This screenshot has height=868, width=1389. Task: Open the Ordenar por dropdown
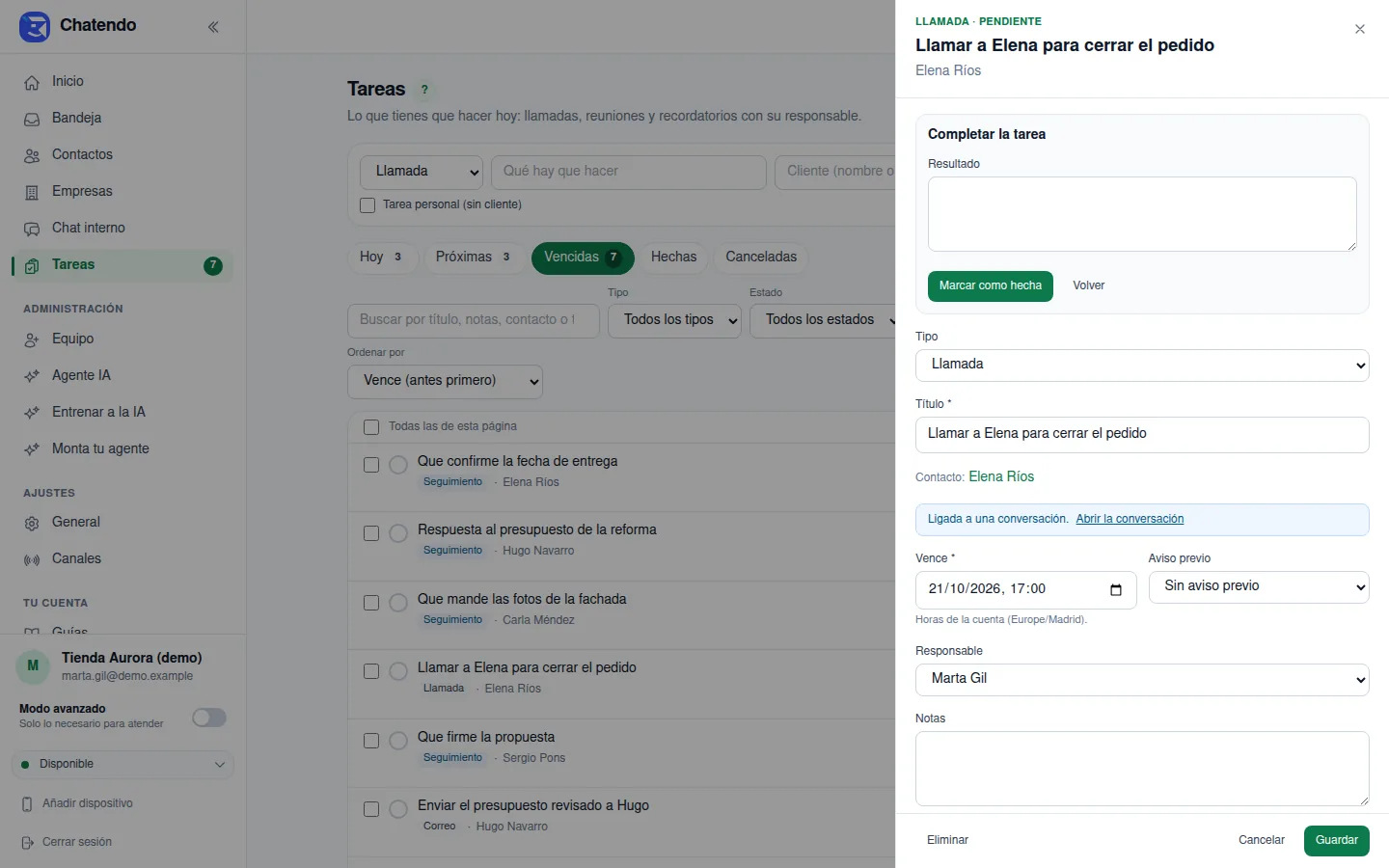pos(445,381)
